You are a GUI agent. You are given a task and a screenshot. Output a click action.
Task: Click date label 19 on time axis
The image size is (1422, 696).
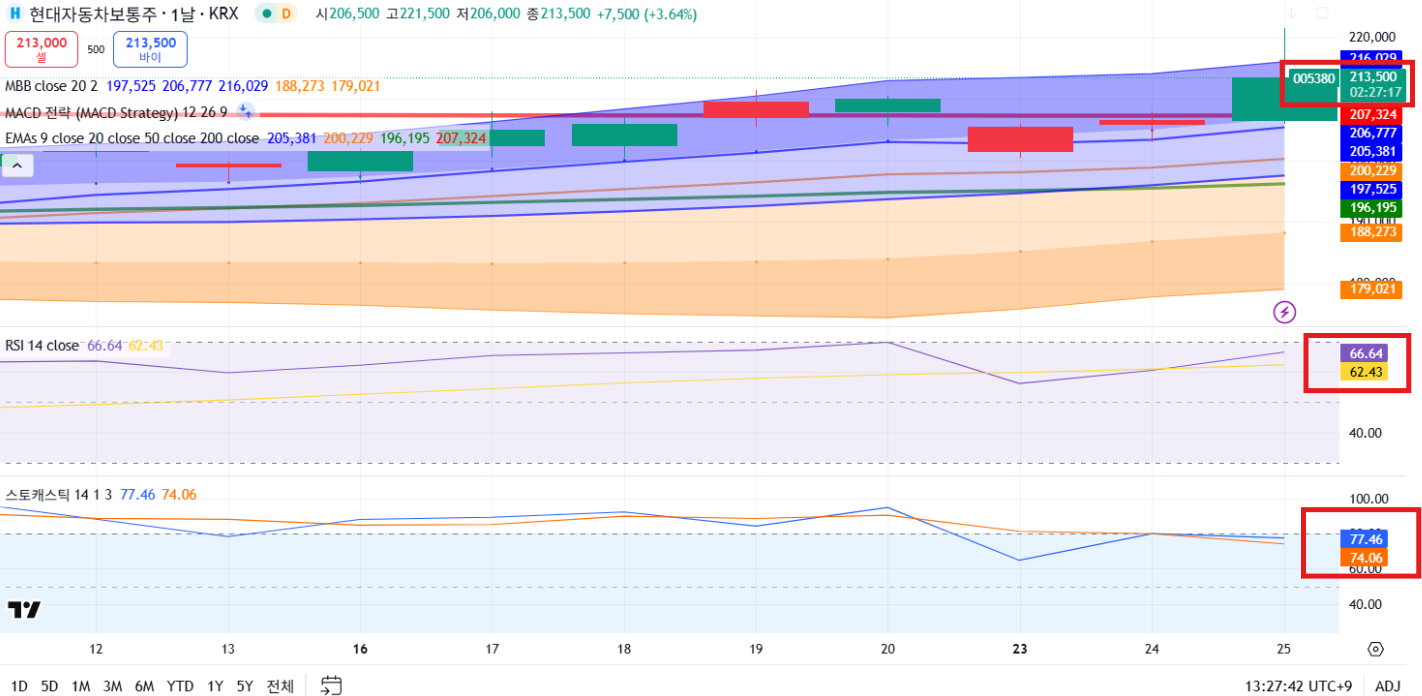[756, 649]
